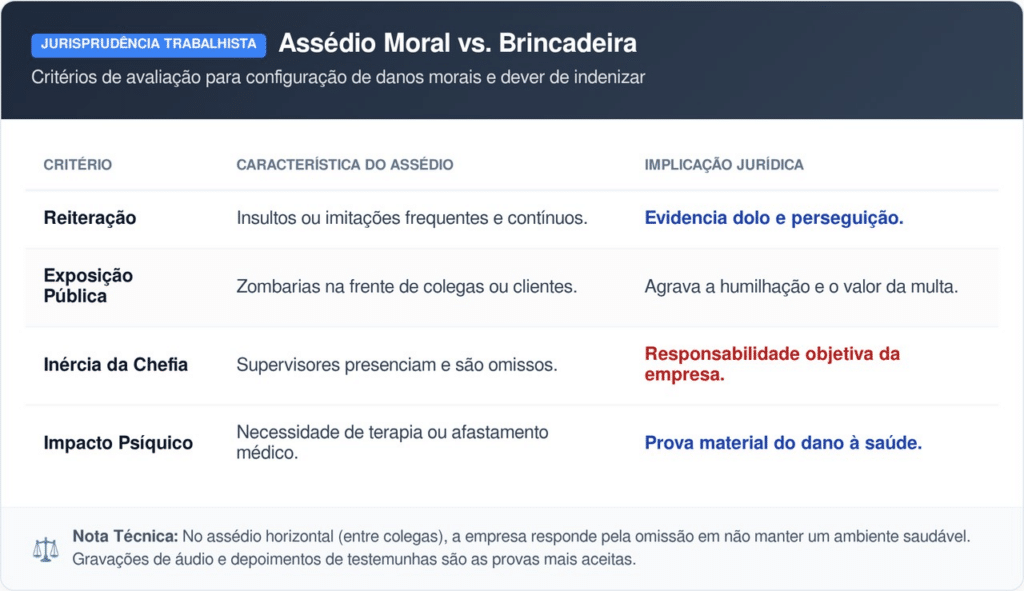
Task: Select the Implicação Jurídica column header
Action: (724, 165)
